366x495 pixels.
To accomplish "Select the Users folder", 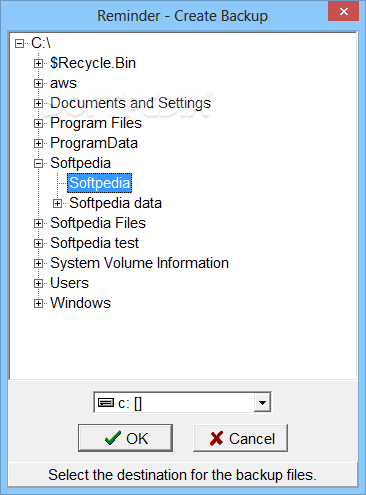I will point(69,283).
